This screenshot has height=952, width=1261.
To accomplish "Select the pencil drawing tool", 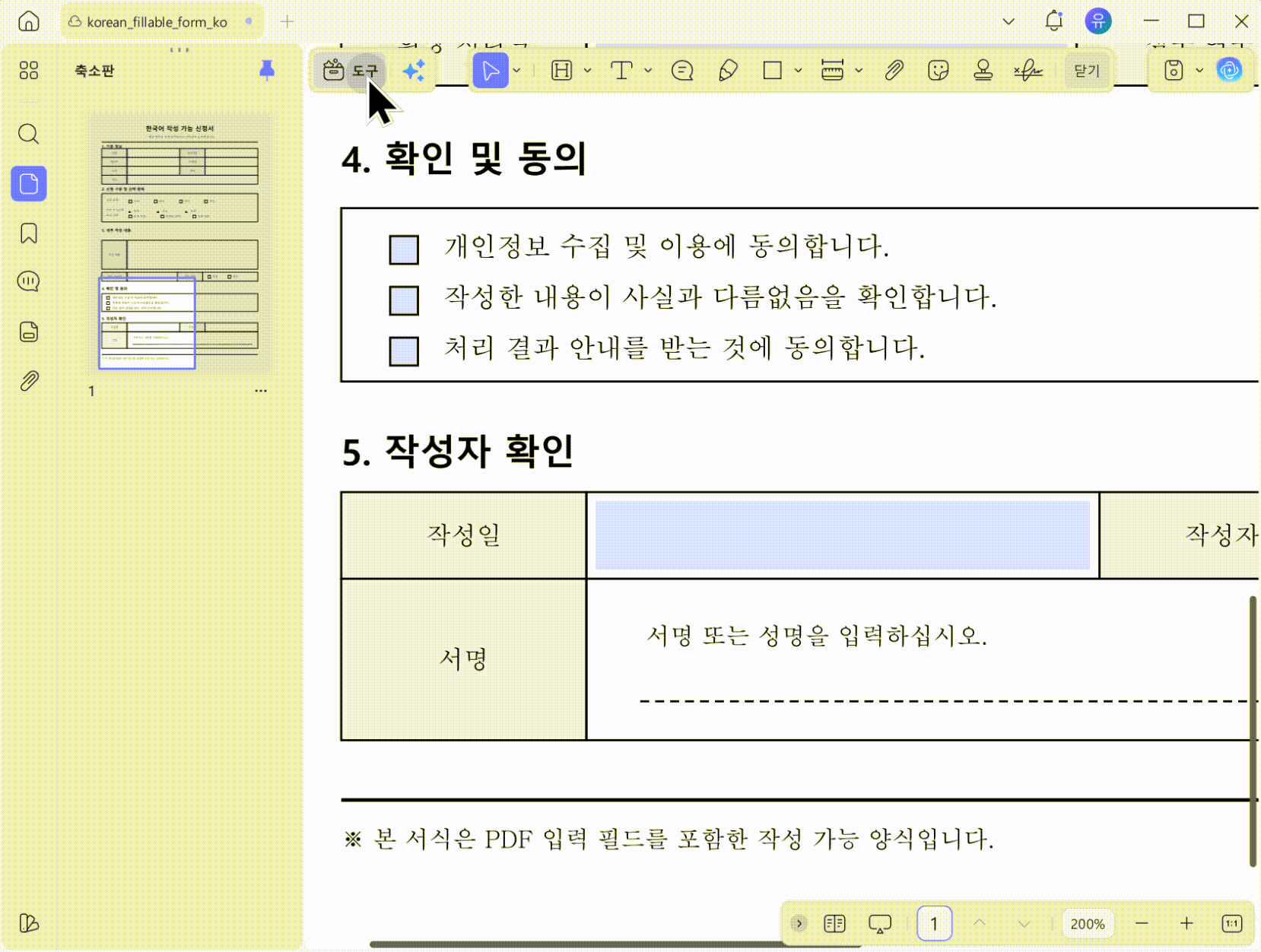I will tap(728, 71).
